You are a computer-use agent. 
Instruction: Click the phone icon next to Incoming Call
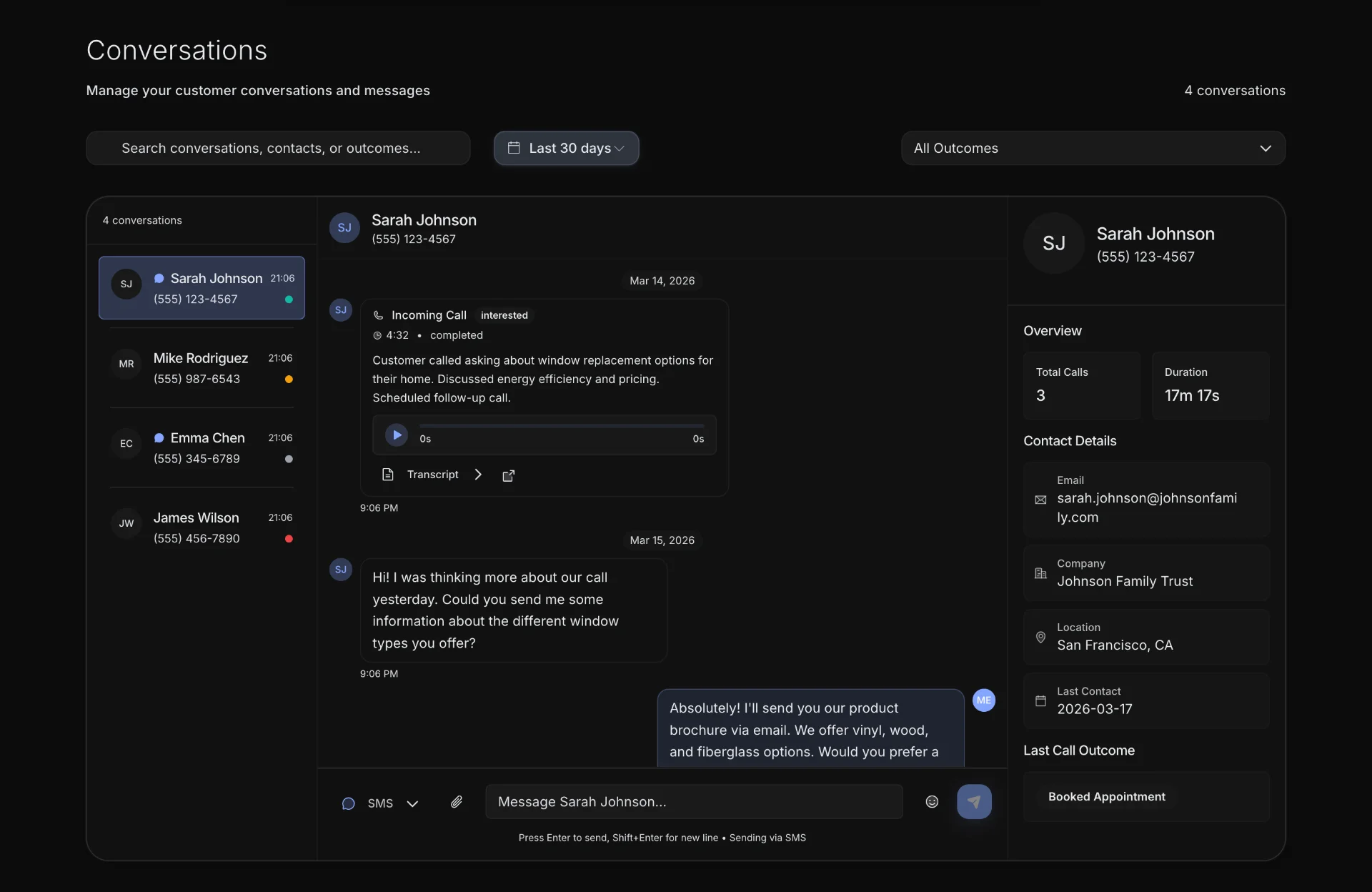coord(378,314)
